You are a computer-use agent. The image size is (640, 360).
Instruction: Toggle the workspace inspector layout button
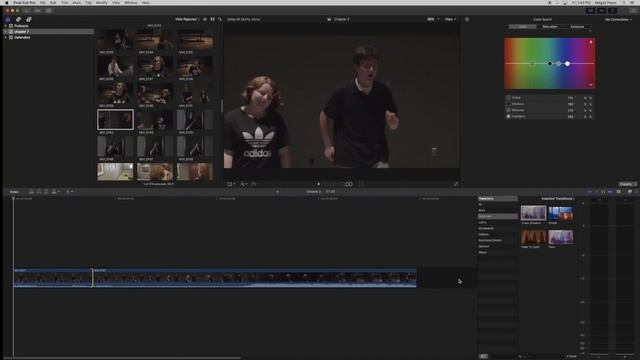(613, 11)
